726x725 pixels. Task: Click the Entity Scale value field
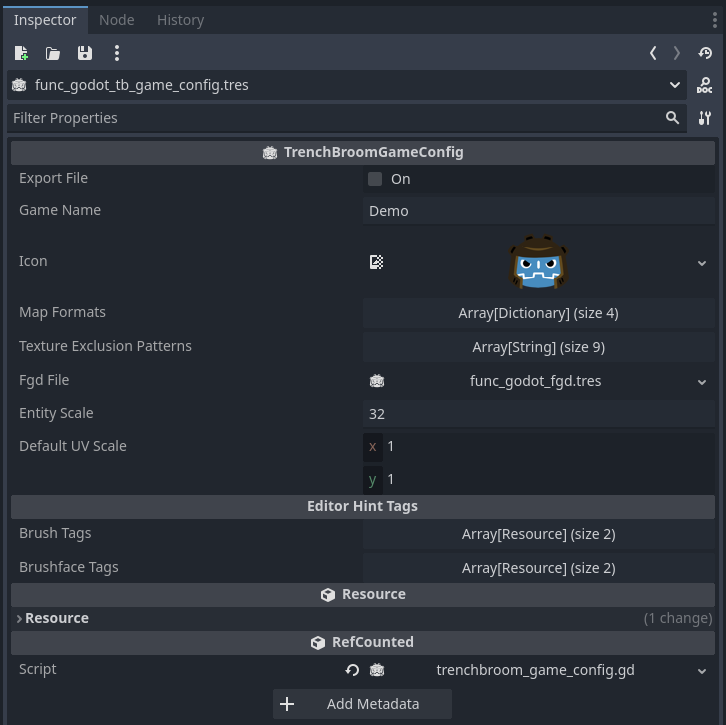[538, 414]
